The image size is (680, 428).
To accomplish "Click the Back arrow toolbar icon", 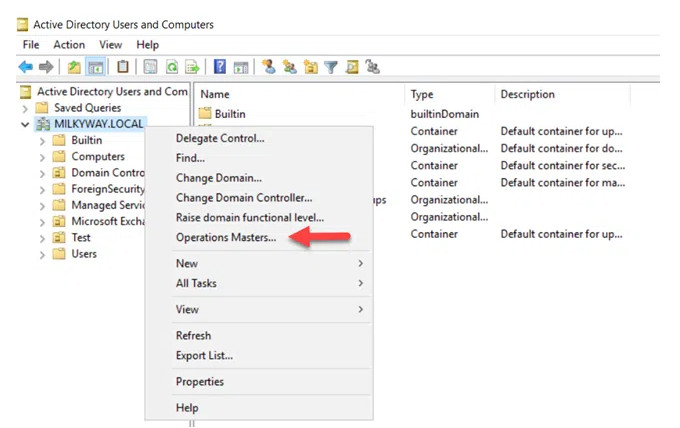I will (x=26, y=67).
